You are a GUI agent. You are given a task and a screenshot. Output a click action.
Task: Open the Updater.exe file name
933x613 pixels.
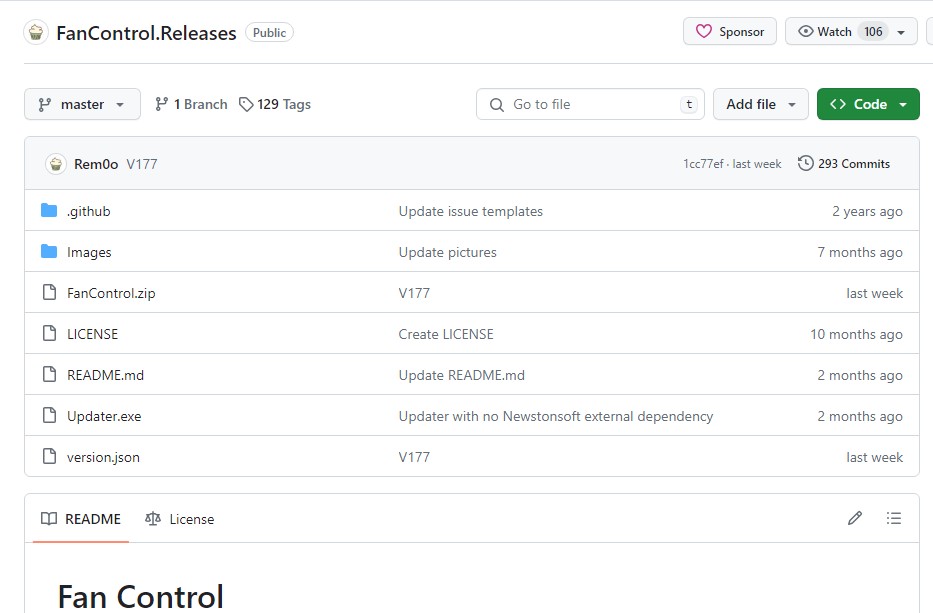[104, 416]
